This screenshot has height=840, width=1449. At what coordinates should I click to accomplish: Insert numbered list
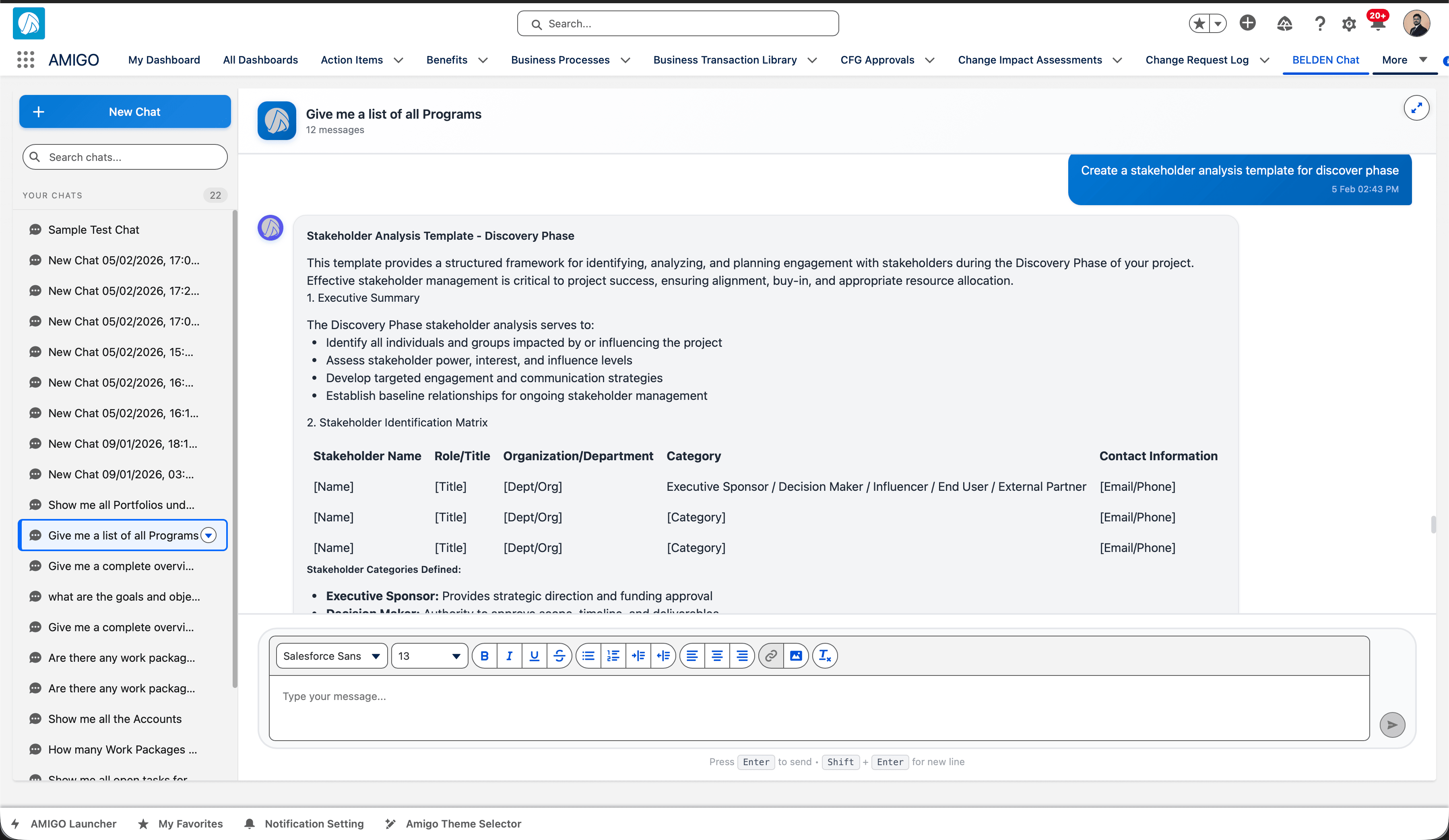click(613, 656)
